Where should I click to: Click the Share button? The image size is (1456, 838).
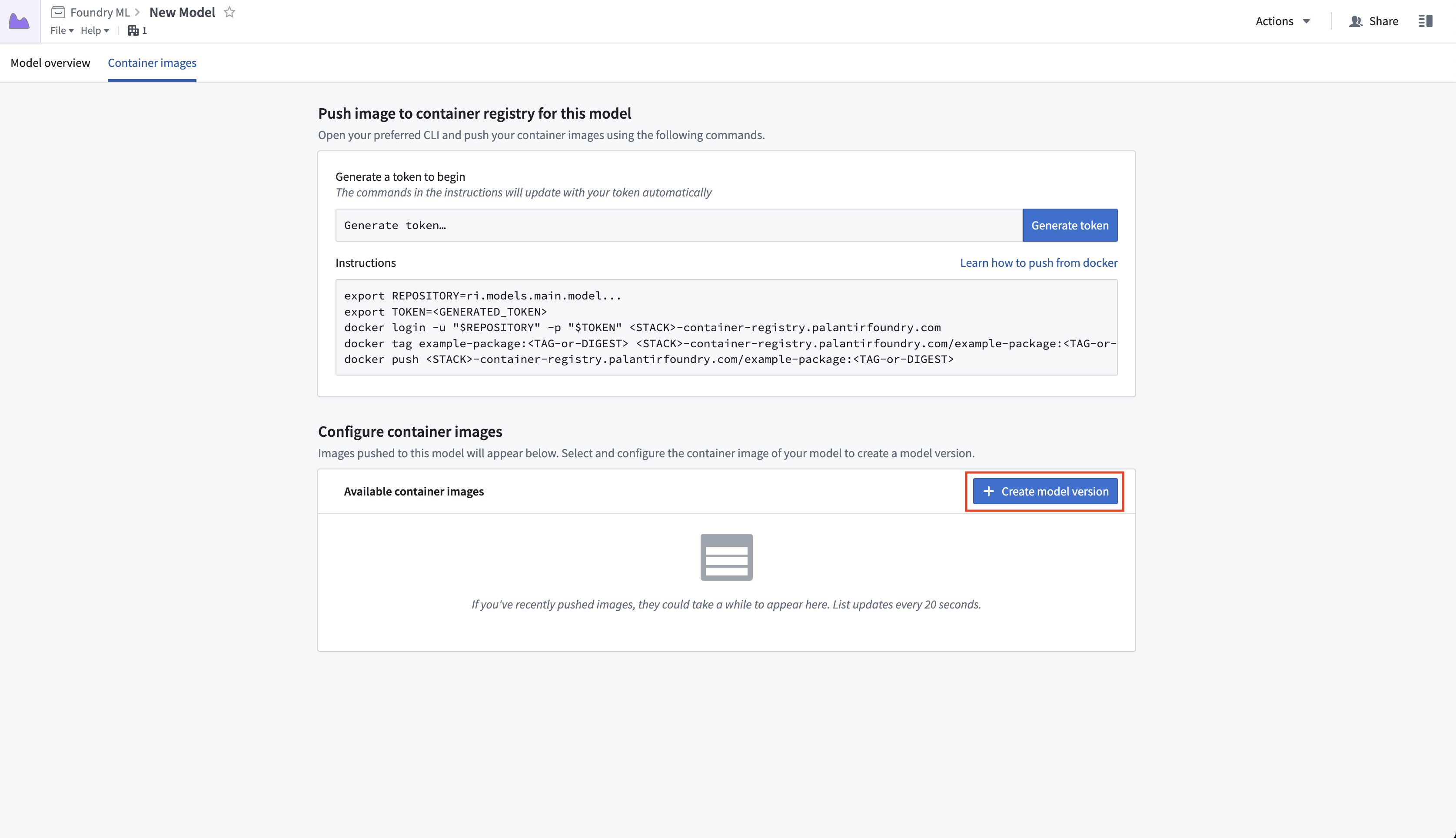1374,21
